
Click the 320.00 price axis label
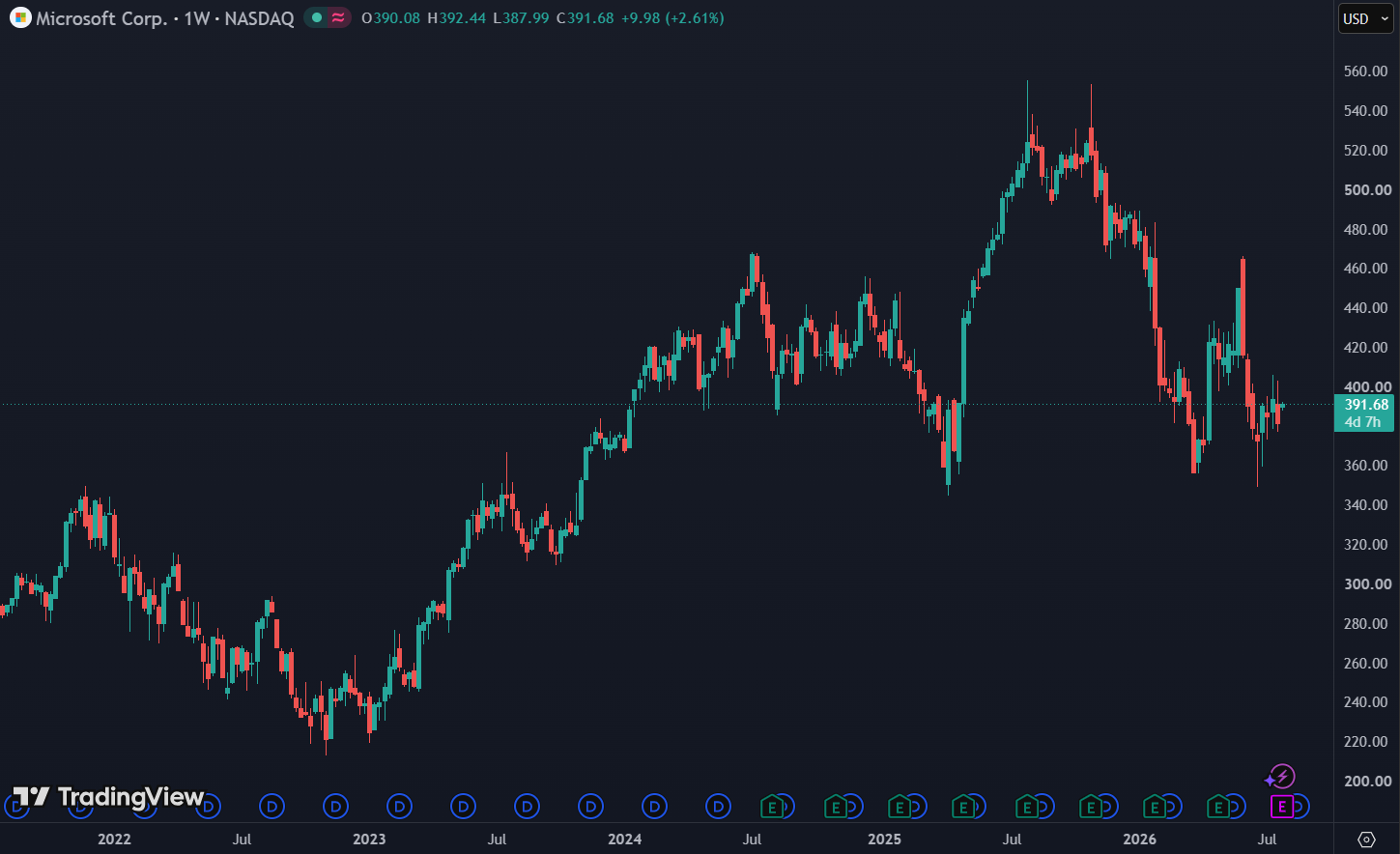tap(1366, 545)
